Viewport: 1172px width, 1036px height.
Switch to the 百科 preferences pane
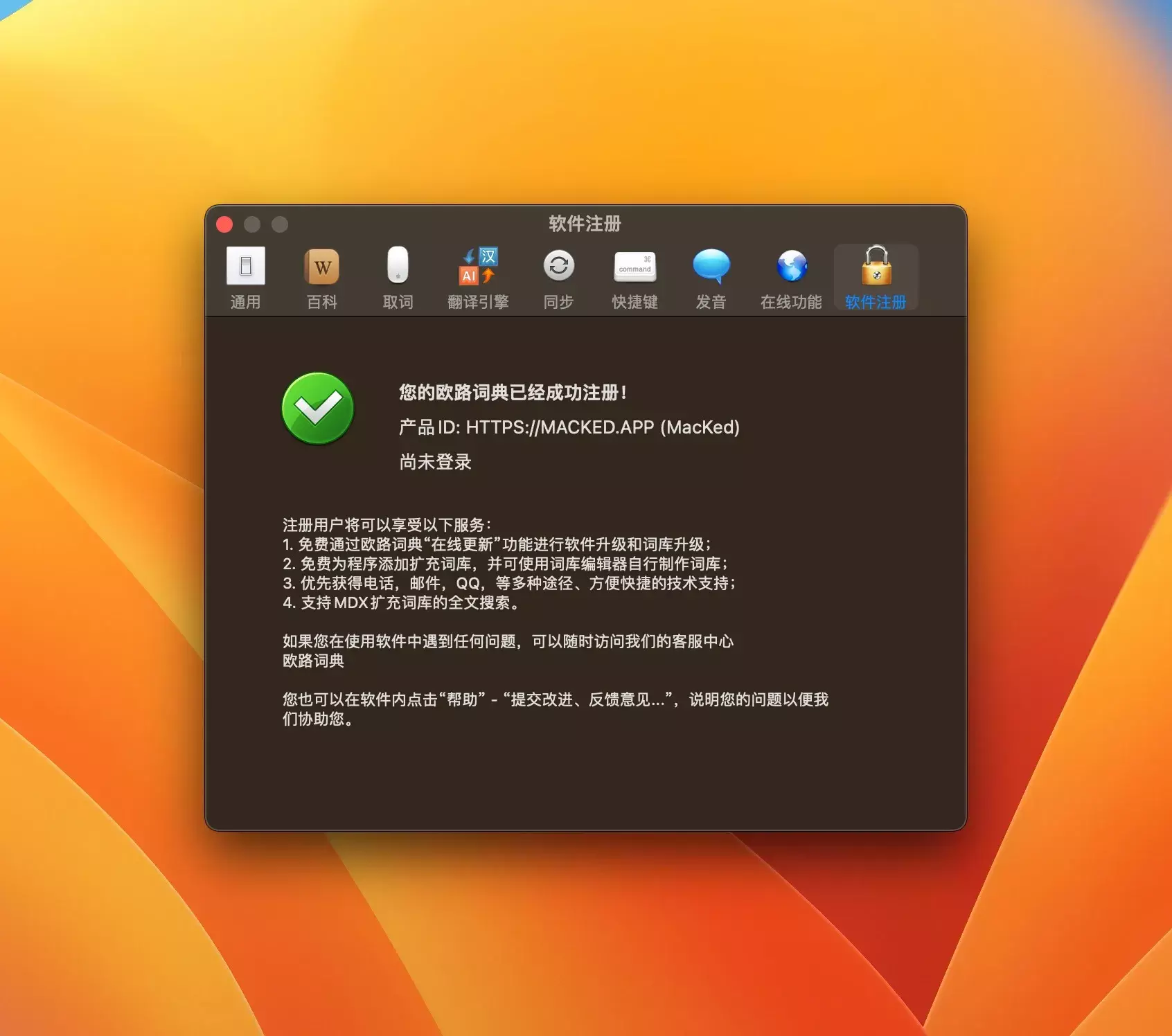coord(321,278)
